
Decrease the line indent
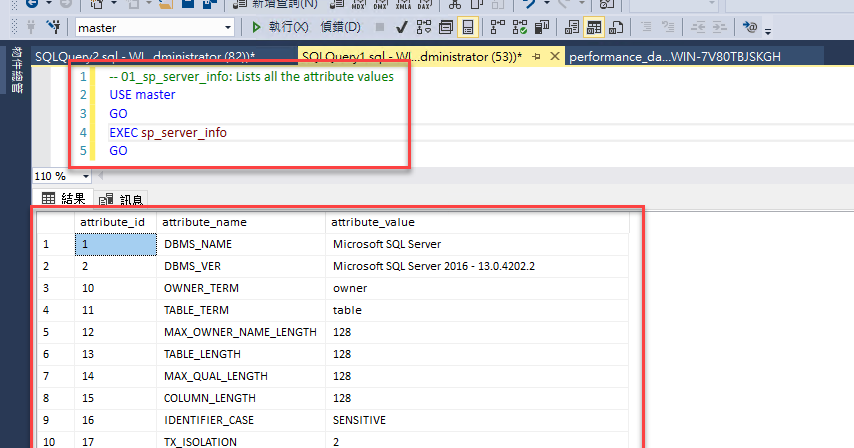[x=698, y=27]
